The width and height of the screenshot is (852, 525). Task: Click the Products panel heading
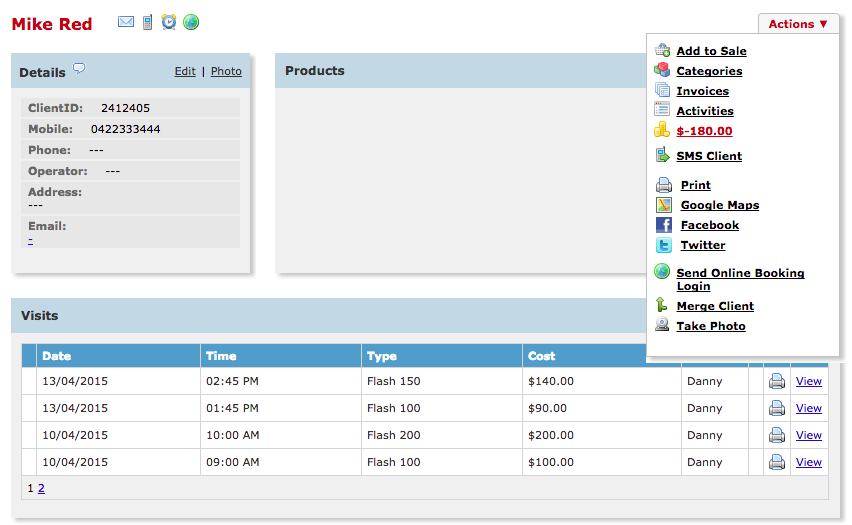click(x=315, y=71)
